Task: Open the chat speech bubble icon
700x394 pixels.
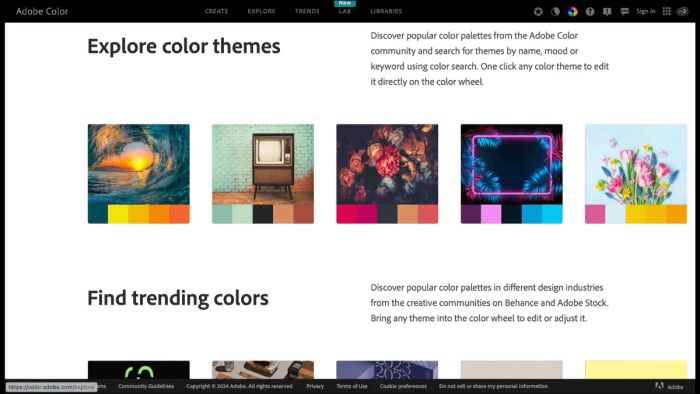Action: tap(625, 12)
